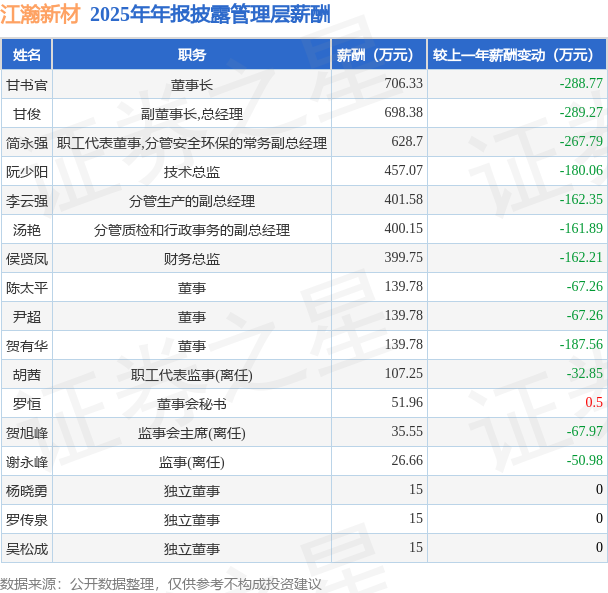Select the name 贺有华
Image resolution: width=608 pixels, height=593 pixels.
[27, 346]
